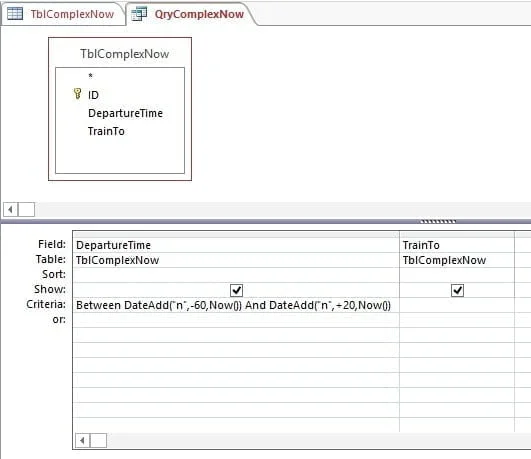Screen dimensions: 531x459
Task: Click the Between DateAdd criteria expression
Action: point(233,305)
